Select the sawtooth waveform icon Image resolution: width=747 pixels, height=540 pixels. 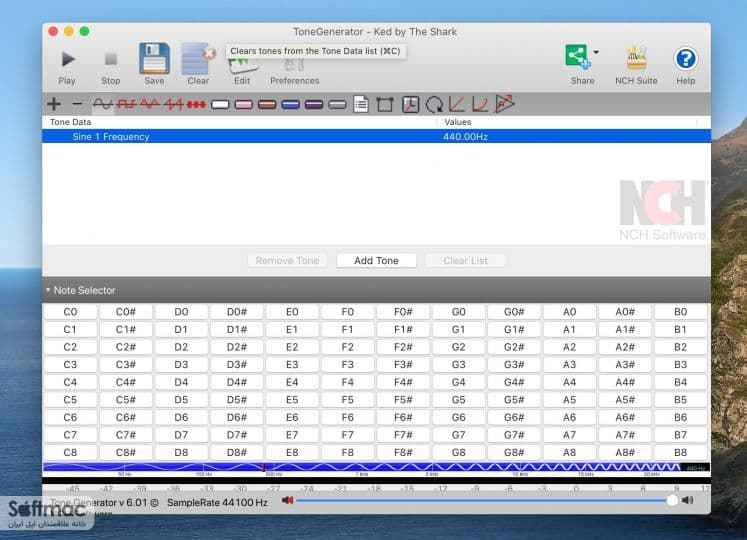[x=173, y=104]
